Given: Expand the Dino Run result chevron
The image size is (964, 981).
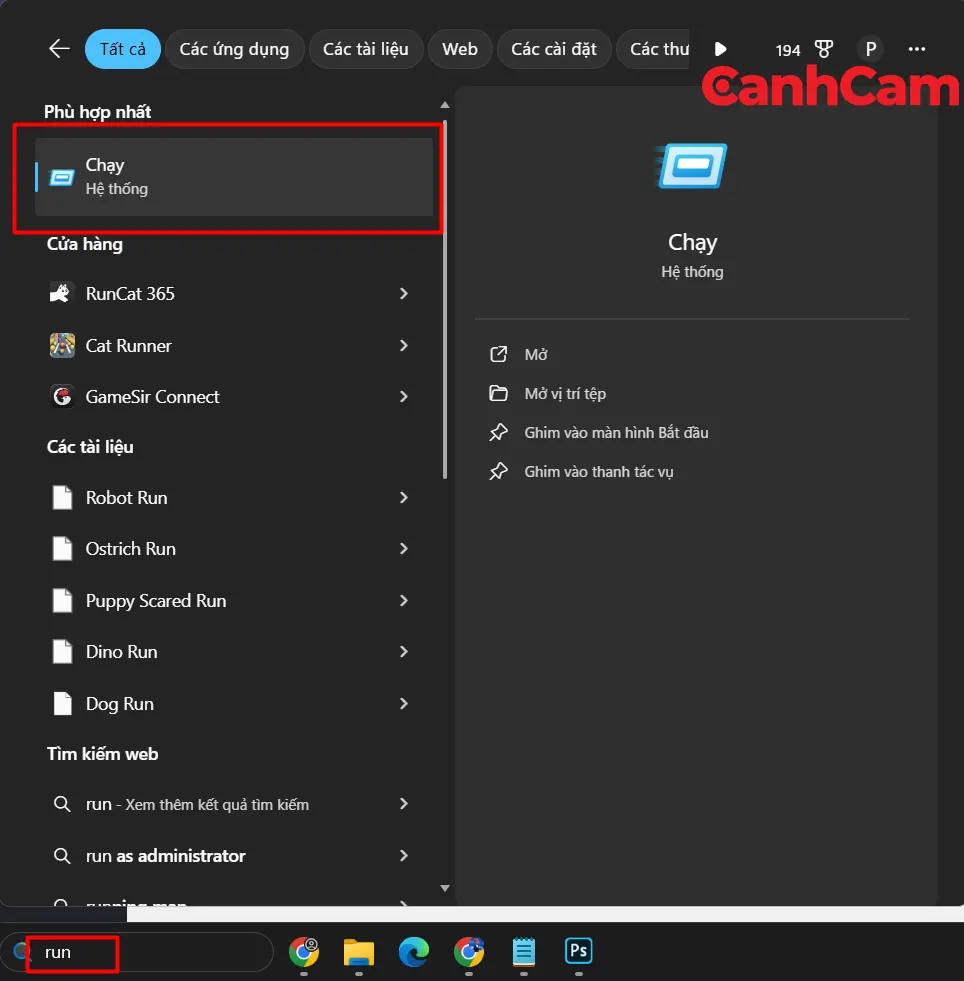Looking at the screenshot, I should click(x=404, y=652).
